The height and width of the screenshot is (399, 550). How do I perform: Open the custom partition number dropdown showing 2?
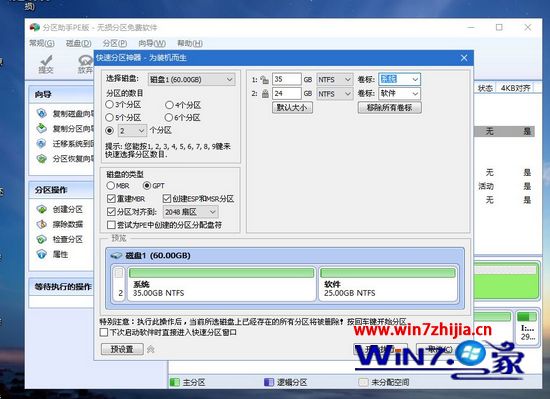[x=132, y=131]
